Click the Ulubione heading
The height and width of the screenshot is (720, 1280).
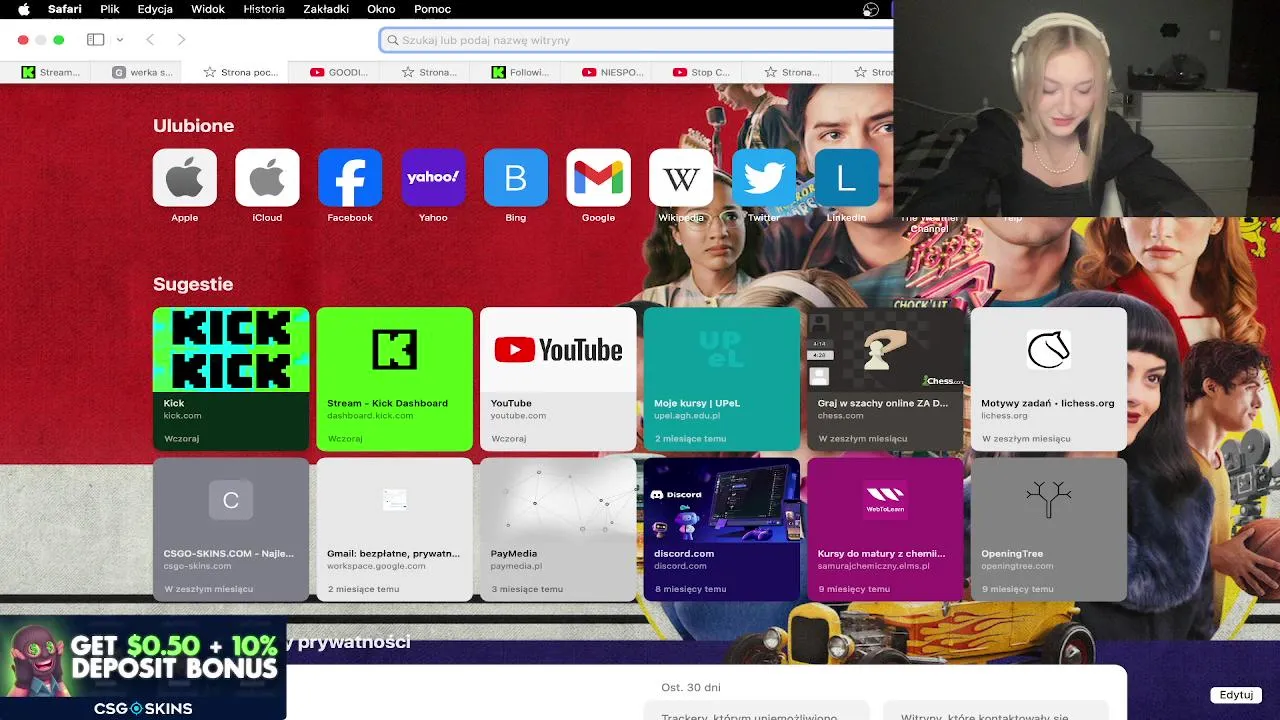(193, 126)
